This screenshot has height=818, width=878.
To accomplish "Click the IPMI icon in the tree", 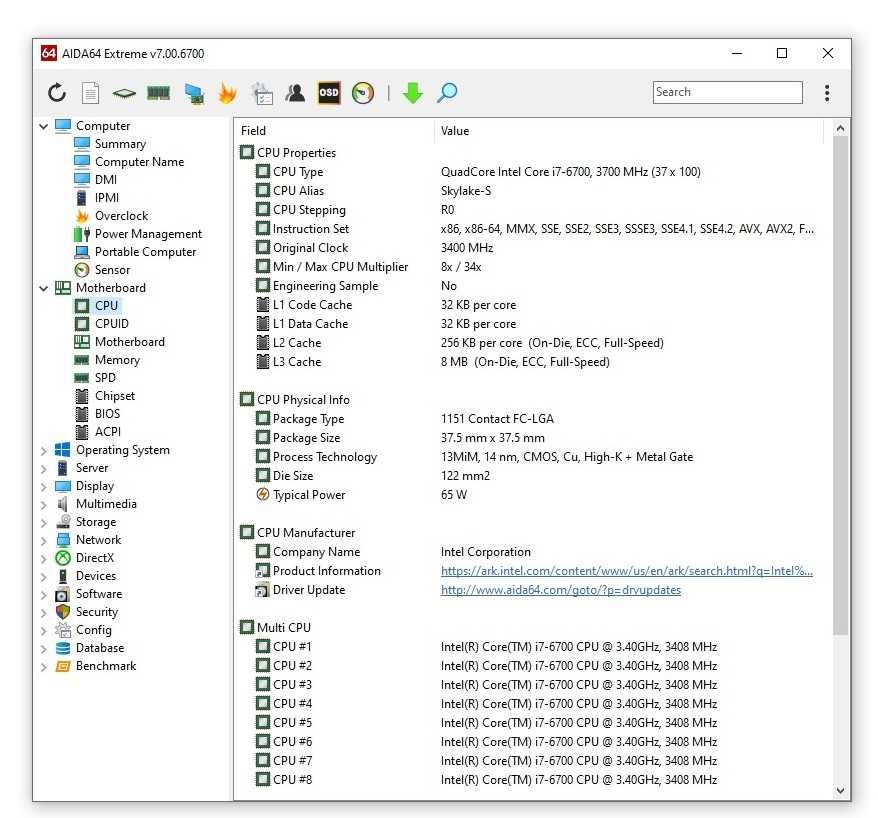I will tap(82, 198).
